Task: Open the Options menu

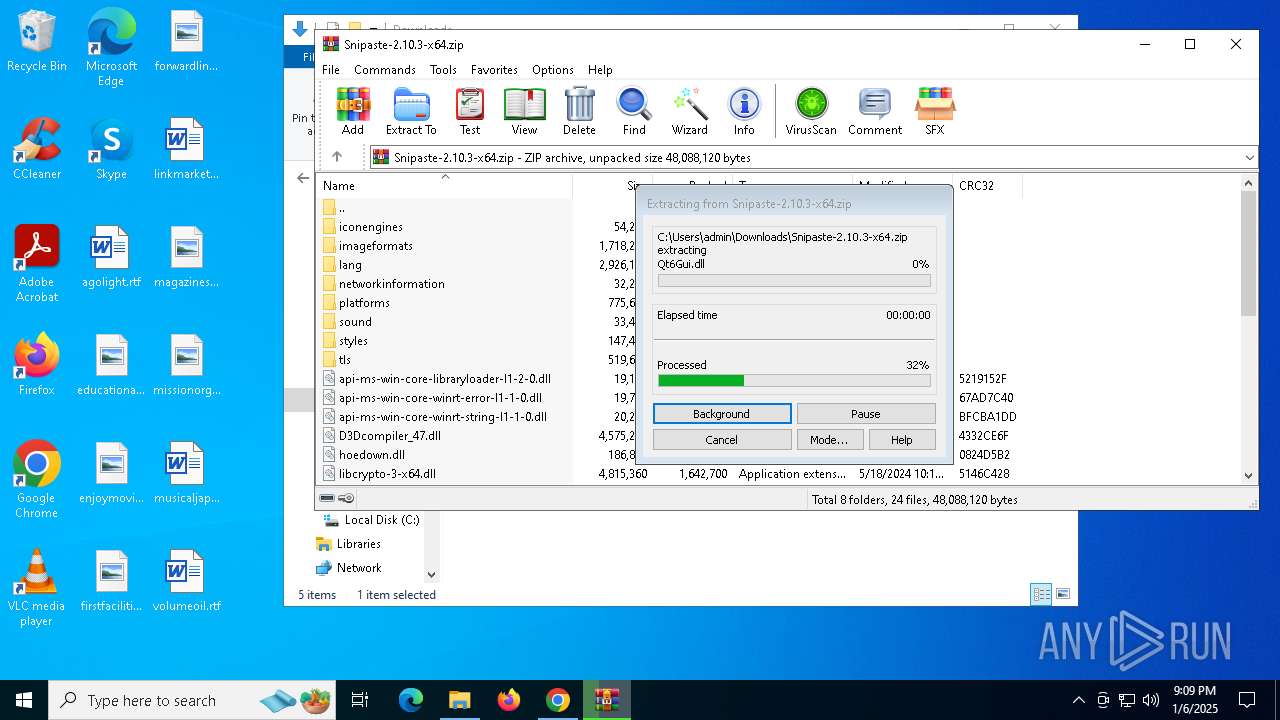Action: [553, 70]
